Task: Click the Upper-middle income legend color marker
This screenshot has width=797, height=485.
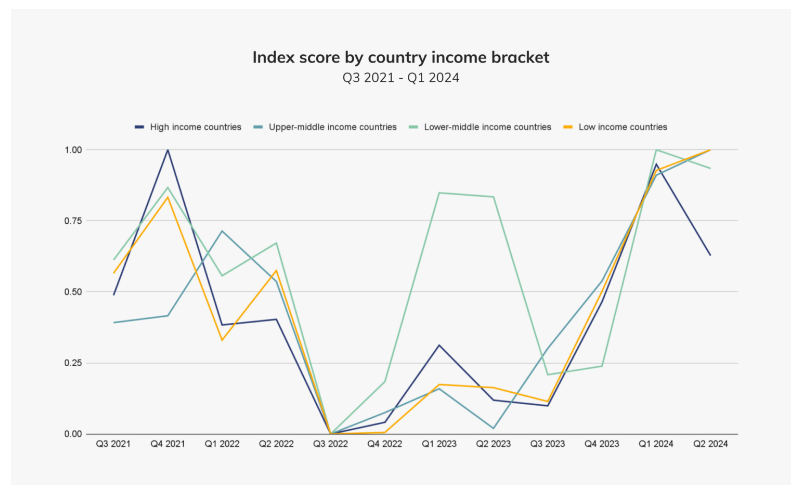Action: tap(258, 127)
